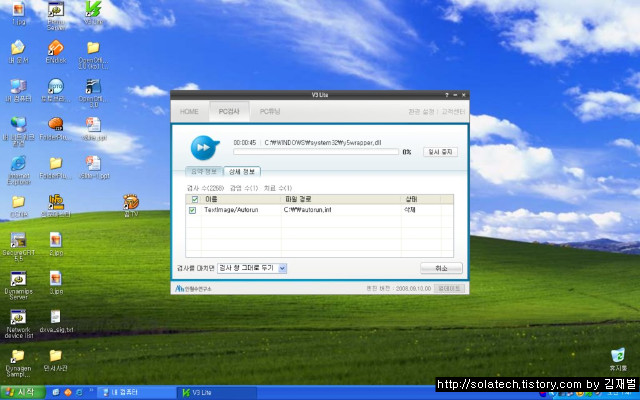
Task: Click the blue fast-forward scan icon
Action: coord(204,147)
